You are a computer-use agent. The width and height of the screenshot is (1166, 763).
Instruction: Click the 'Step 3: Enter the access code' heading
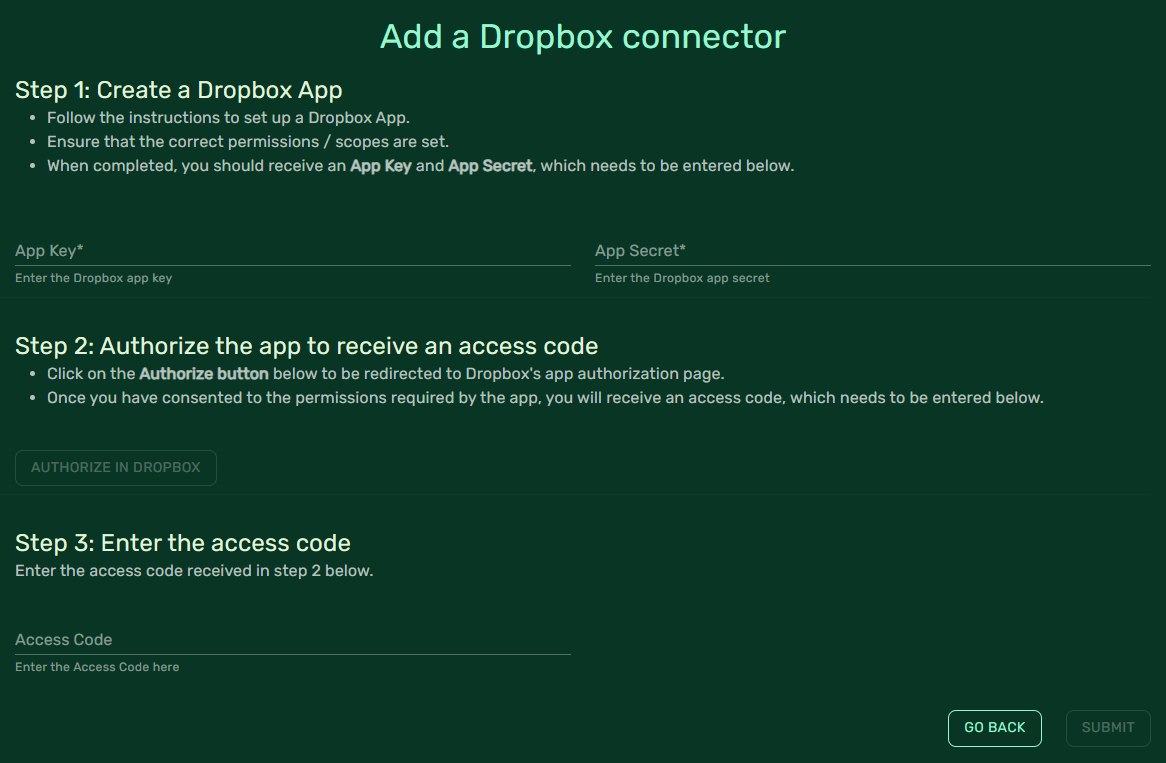pos(183,543)
